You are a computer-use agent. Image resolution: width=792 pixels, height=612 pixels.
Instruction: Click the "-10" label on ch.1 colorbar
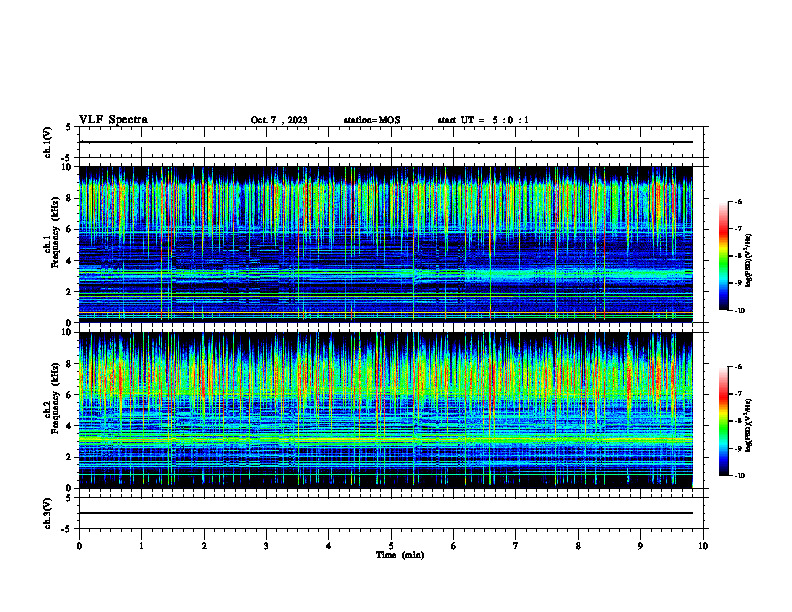[x=739, y=311]
